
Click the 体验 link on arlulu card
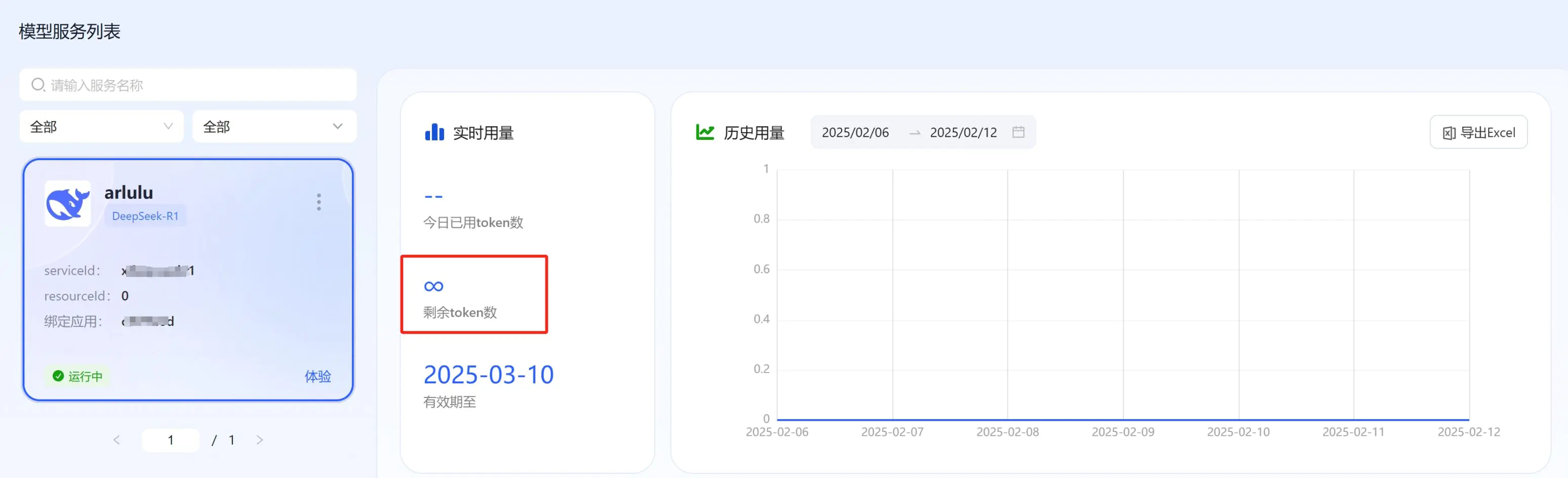[x=317, y=376]
